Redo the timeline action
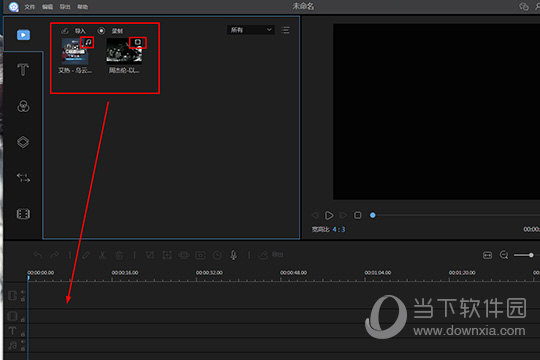 tap(54, 255)
